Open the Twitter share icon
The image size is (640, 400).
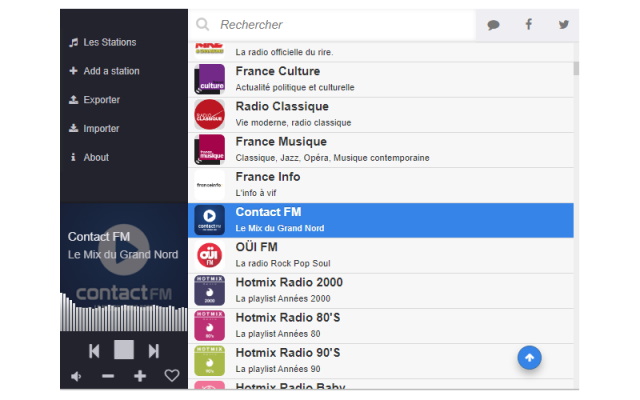(x=564, y=24)
